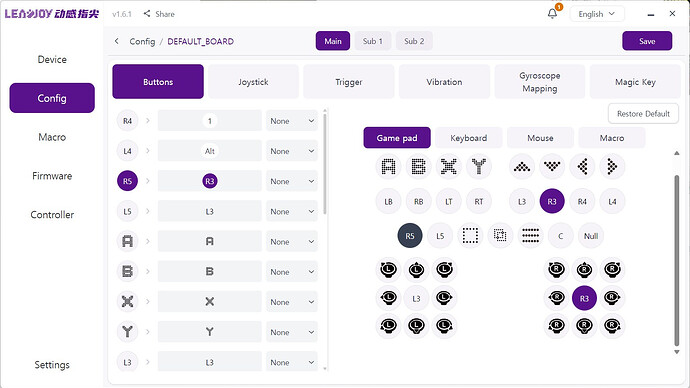Open the Joystick tab
This screenshot has height=388, width=690.
(253, 82)
